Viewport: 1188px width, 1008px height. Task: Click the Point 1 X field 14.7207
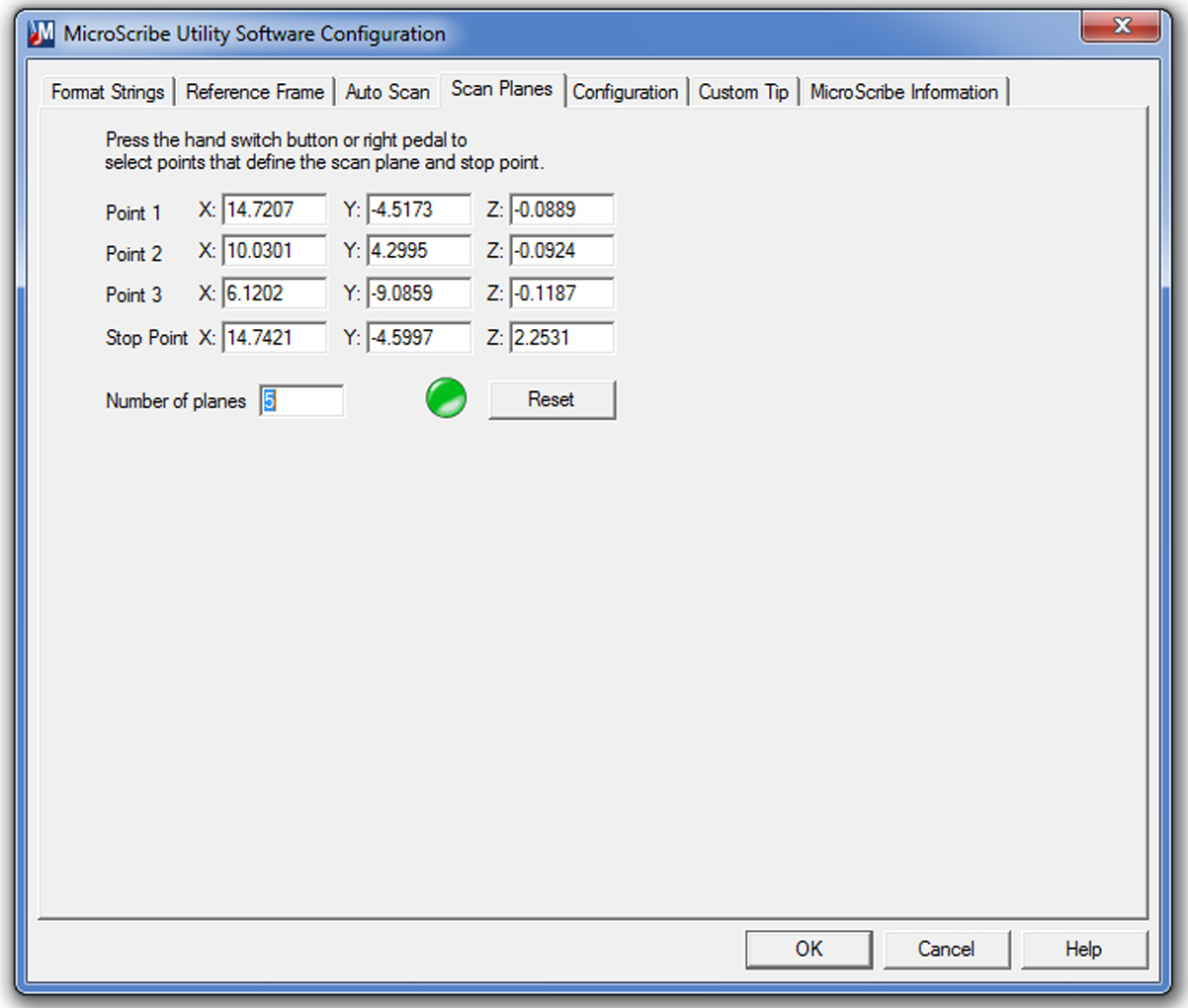274,210
